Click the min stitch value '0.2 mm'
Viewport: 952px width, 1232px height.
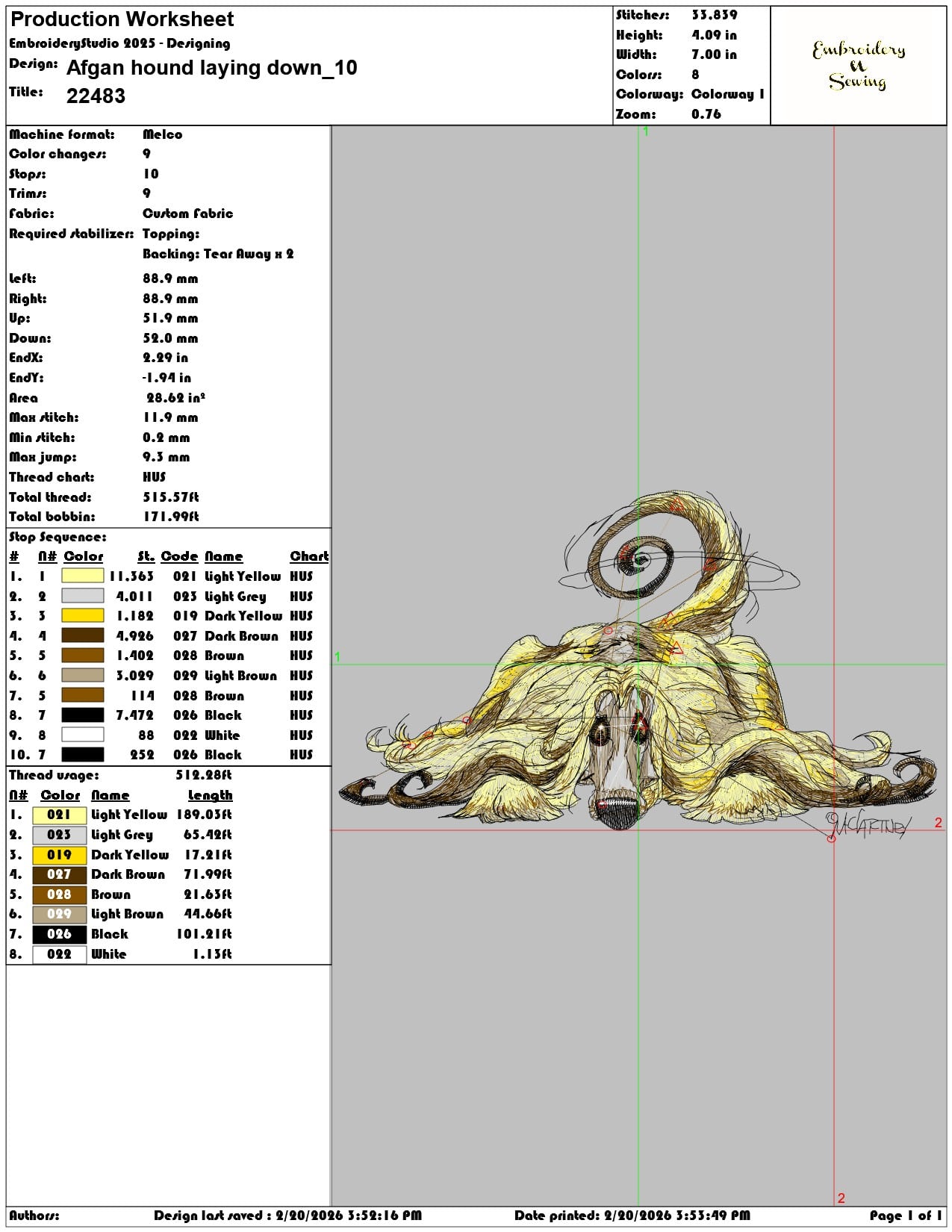tap(167, 438)
